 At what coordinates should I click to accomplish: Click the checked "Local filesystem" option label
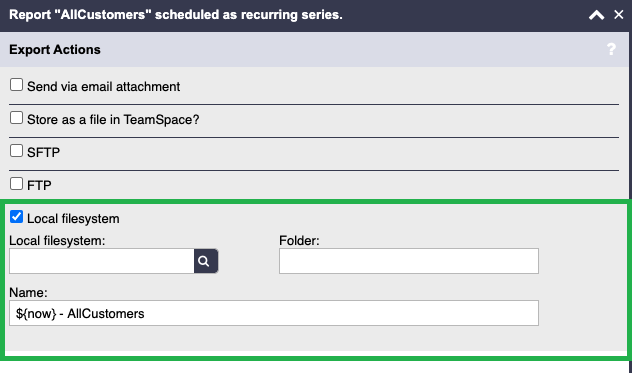pyautogui.click(x=73, y=219)
